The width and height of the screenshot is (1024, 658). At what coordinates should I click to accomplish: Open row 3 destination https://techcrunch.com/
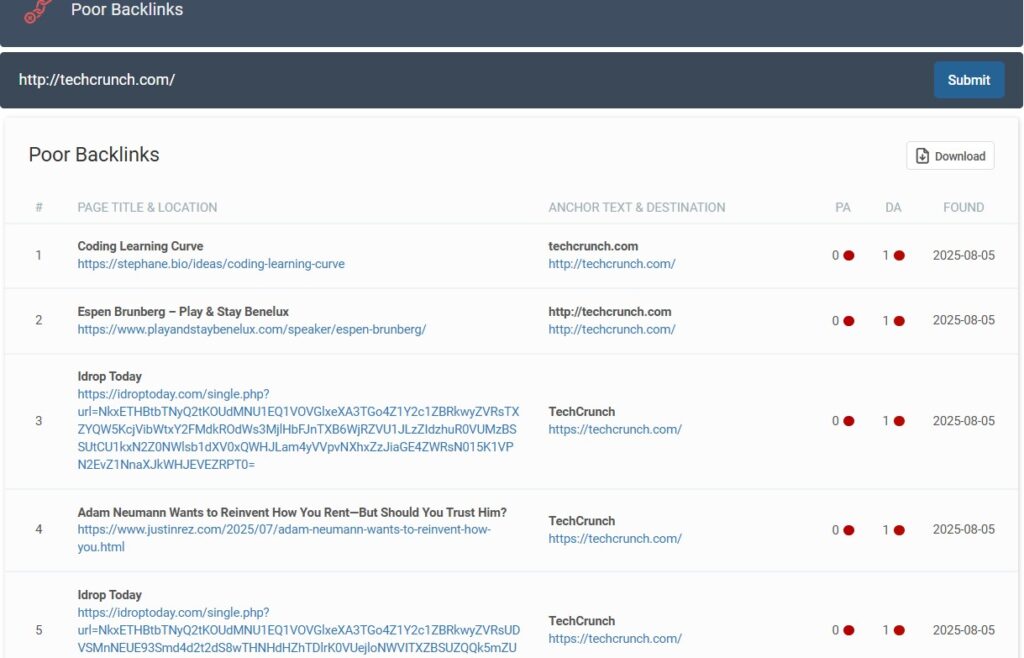click(x=615, y=430)
